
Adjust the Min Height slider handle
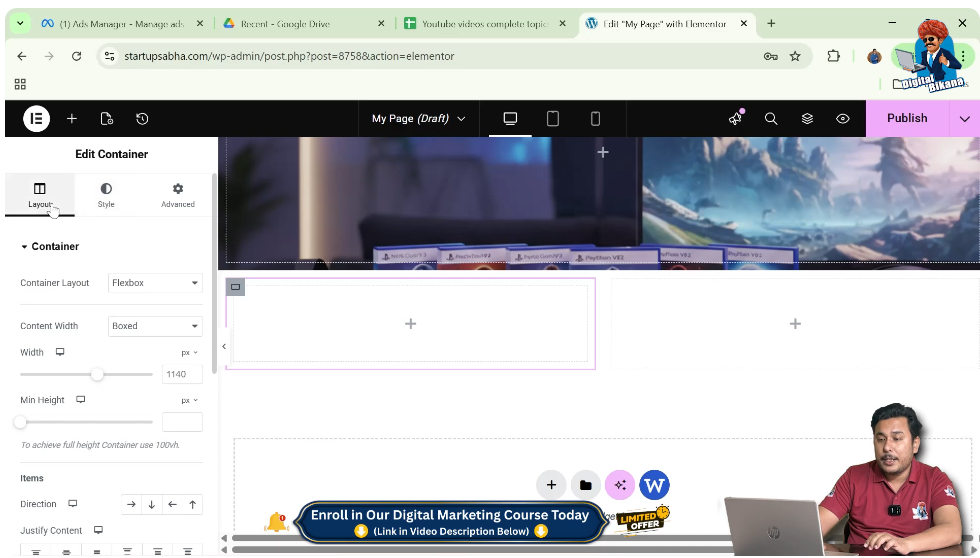point(21,422)
